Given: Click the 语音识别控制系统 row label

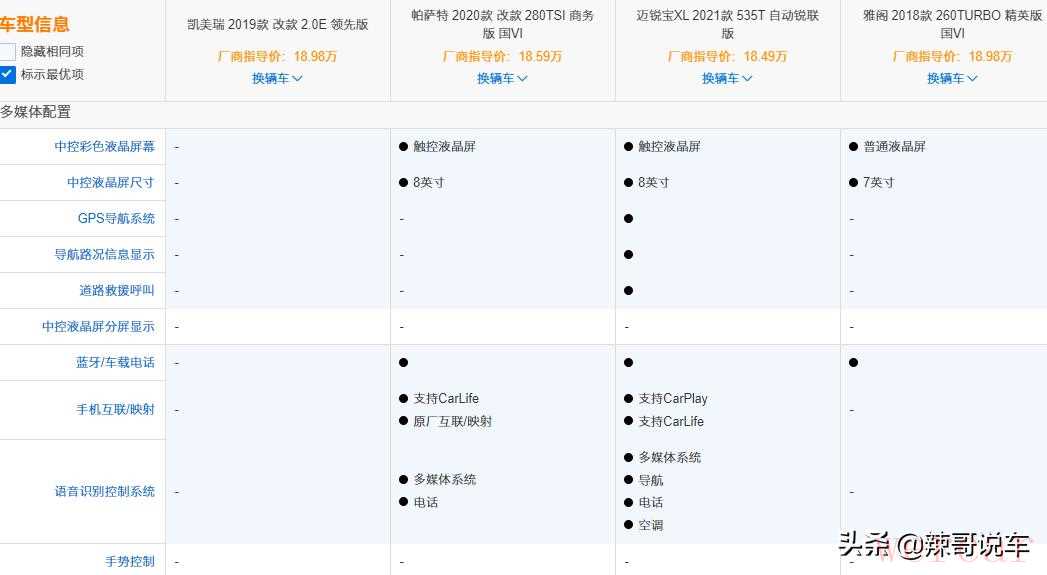Looking at the screenshot, I should coord(105,492).
